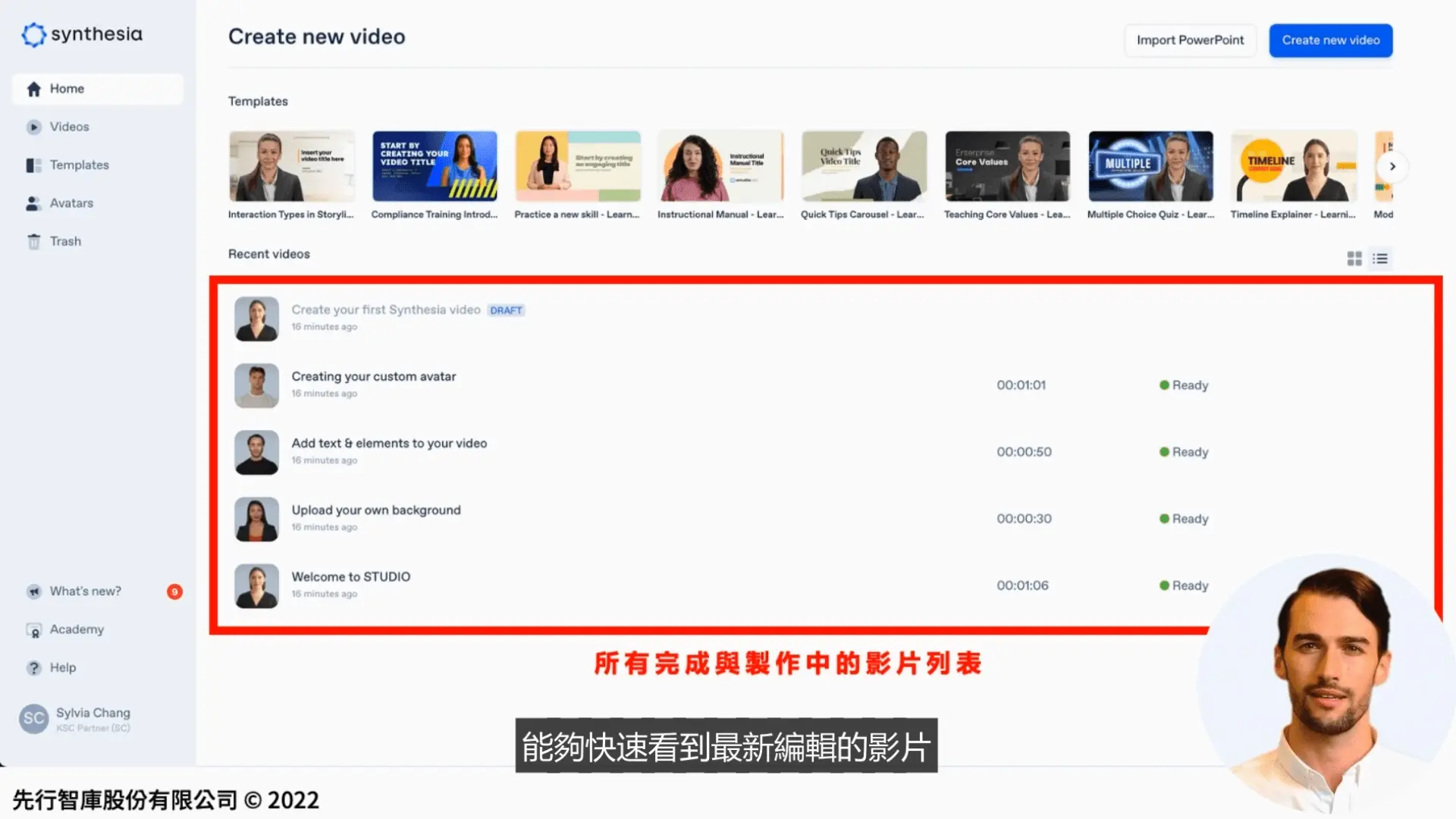The image size is (1456, 819).
Task: Click the 00:01:01 duration value
Action: 1021,385
